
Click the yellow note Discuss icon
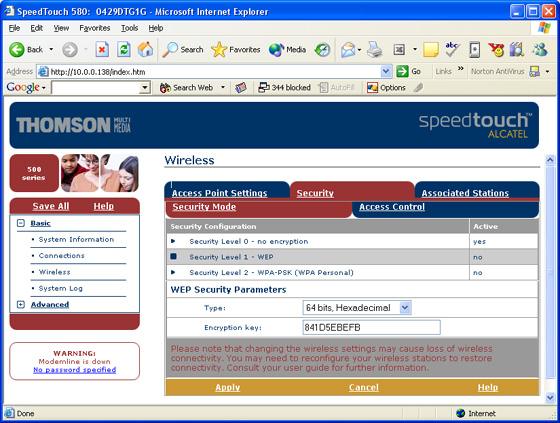point(431,50)
